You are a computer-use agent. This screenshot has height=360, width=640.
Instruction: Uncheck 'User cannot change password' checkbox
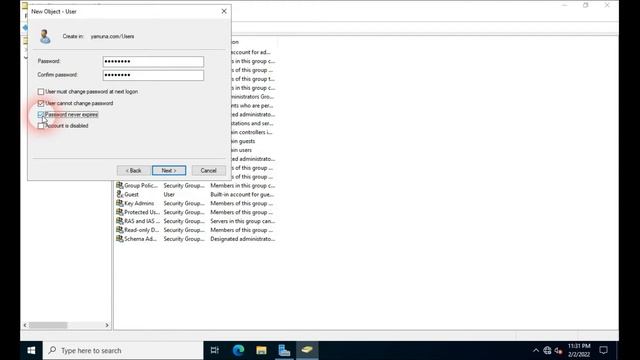[x=41, y=103]
